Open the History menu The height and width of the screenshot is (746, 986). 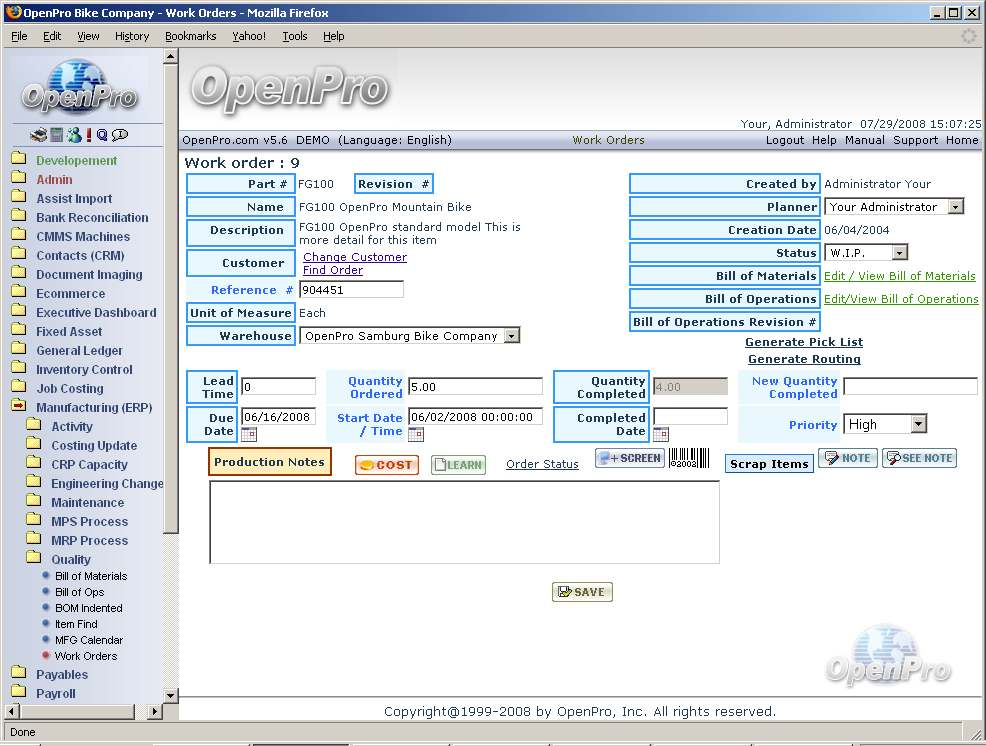(132, 36)
